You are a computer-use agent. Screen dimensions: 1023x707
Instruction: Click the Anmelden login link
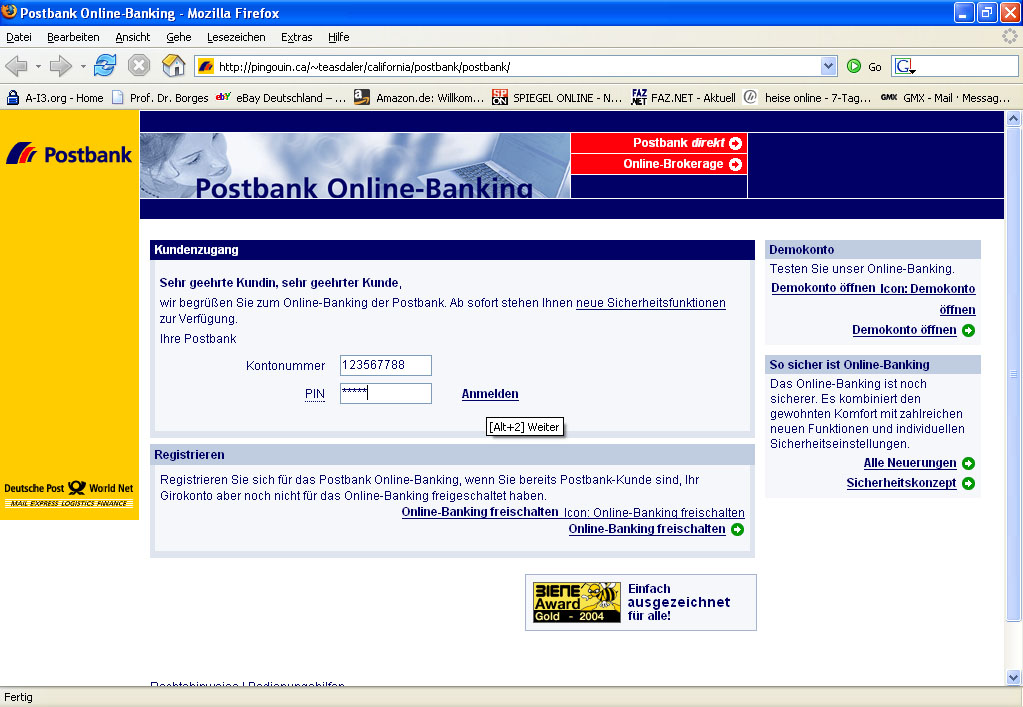[490, 394]
